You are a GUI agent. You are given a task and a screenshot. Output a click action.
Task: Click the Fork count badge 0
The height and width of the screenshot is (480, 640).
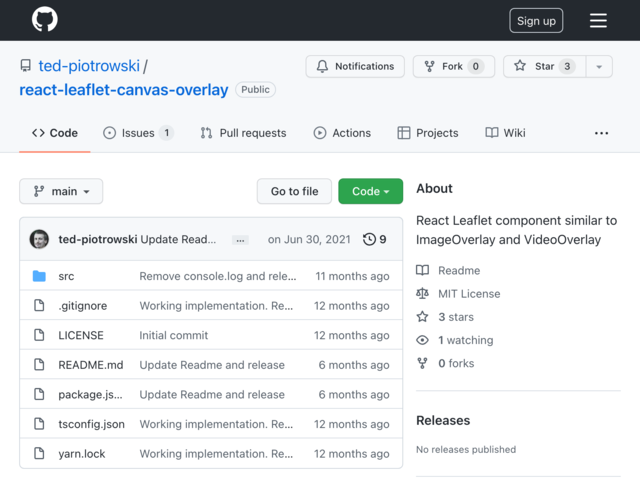click(x=476, y=66)
